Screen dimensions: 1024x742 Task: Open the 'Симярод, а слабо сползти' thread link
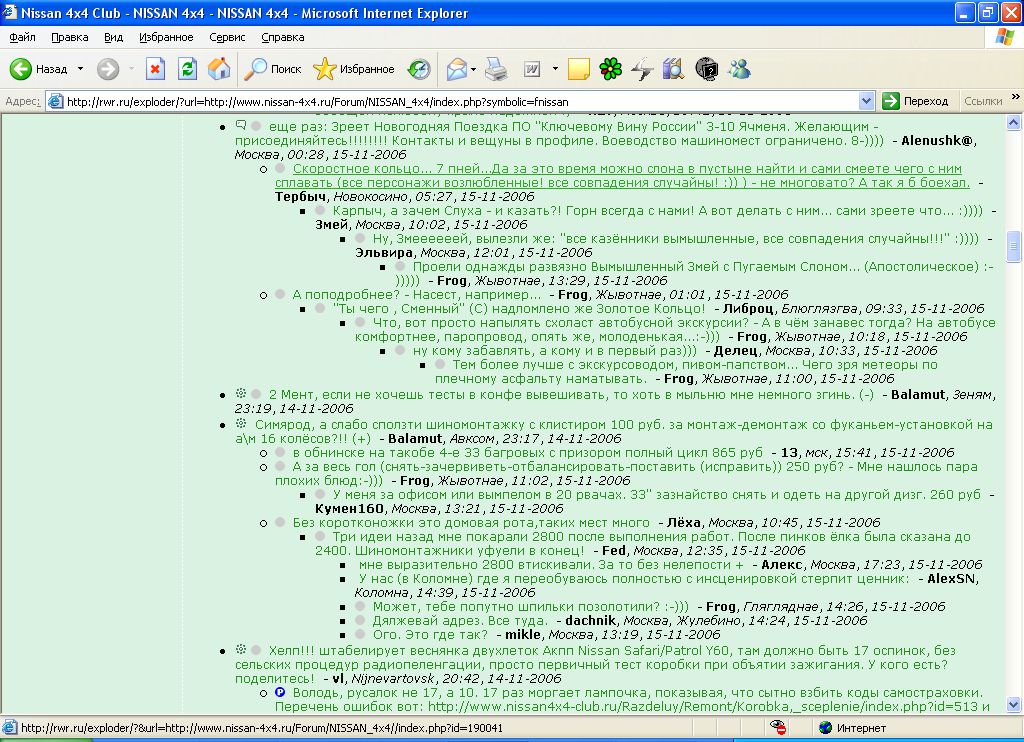tap(614, 432)
